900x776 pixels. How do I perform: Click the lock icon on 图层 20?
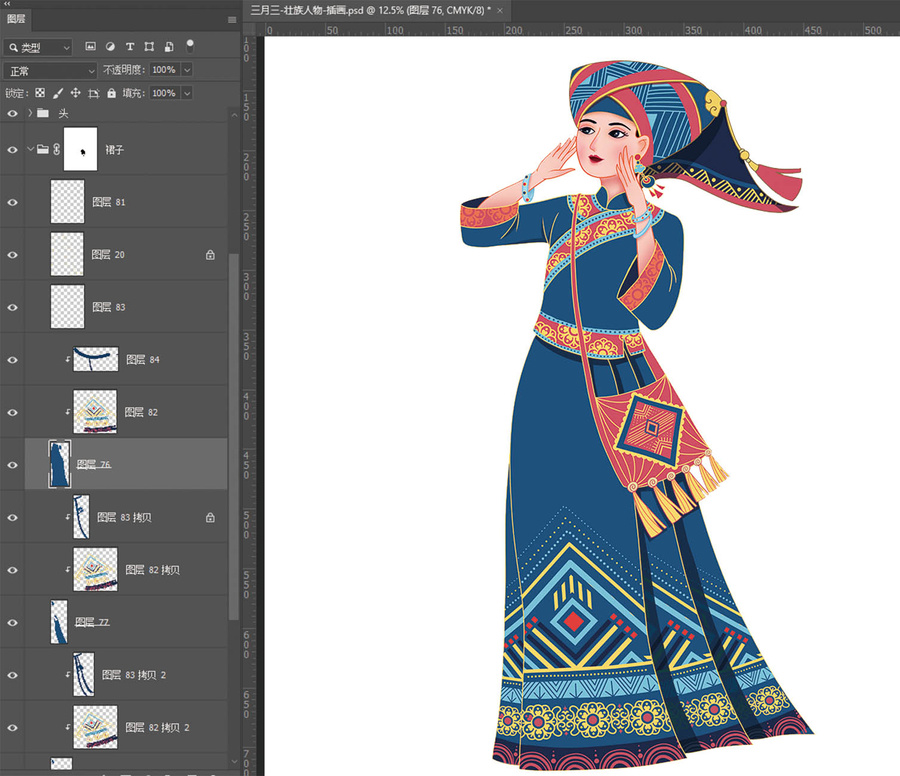(x=210, y=255)
